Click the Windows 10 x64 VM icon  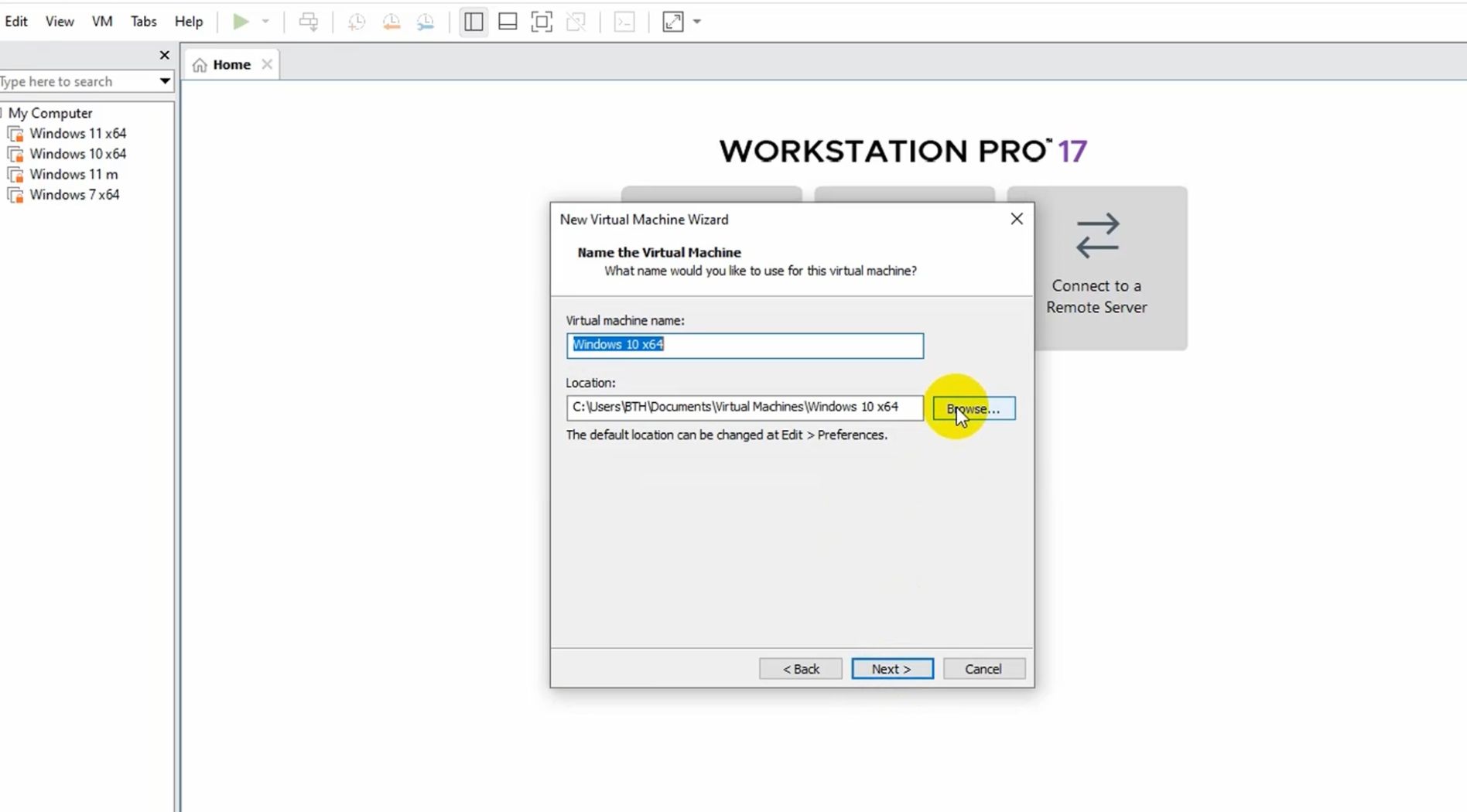tap(15, 154)
